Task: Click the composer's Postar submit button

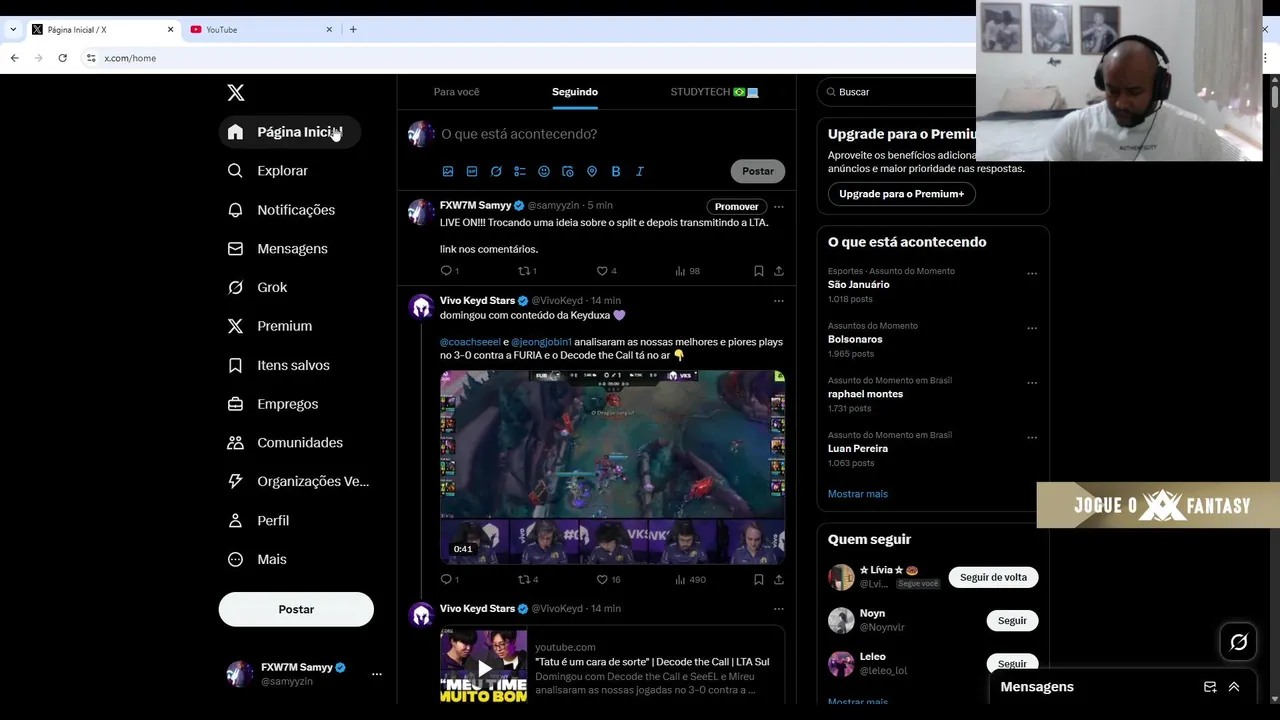Action: pos(758,171)
